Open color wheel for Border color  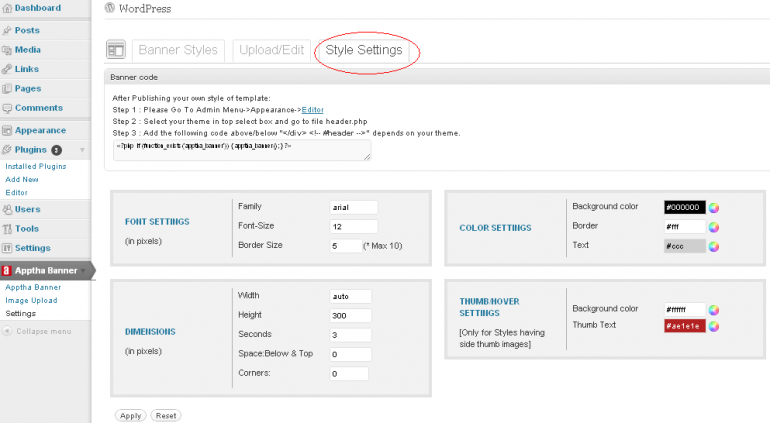[x=714, y=227]
